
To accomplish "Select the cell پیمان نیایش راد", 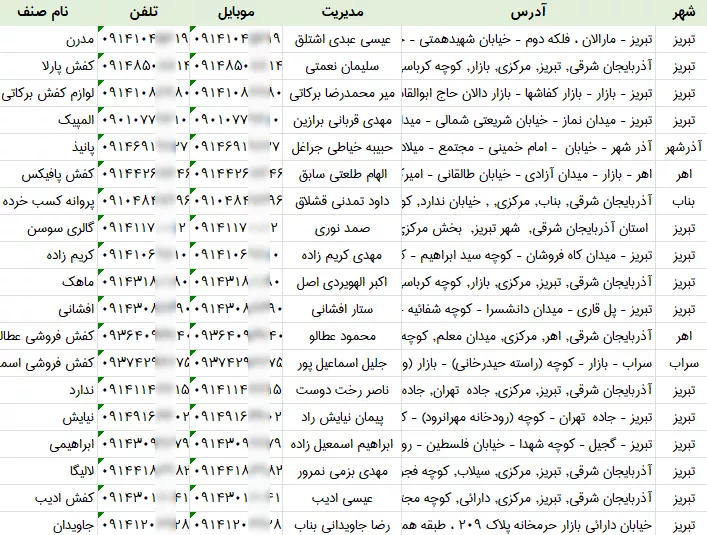I will click(x=342, y=418).
